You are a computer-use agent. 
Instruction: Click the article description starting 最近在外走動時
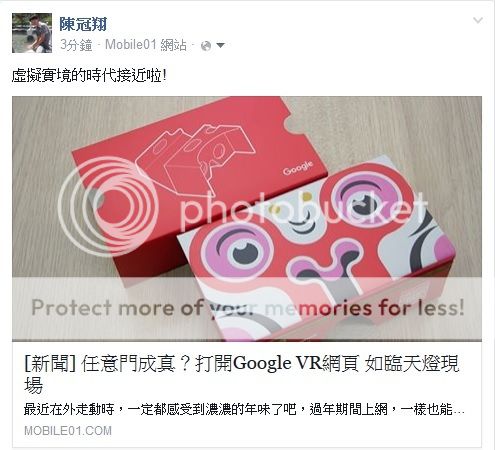pos(244,409)
